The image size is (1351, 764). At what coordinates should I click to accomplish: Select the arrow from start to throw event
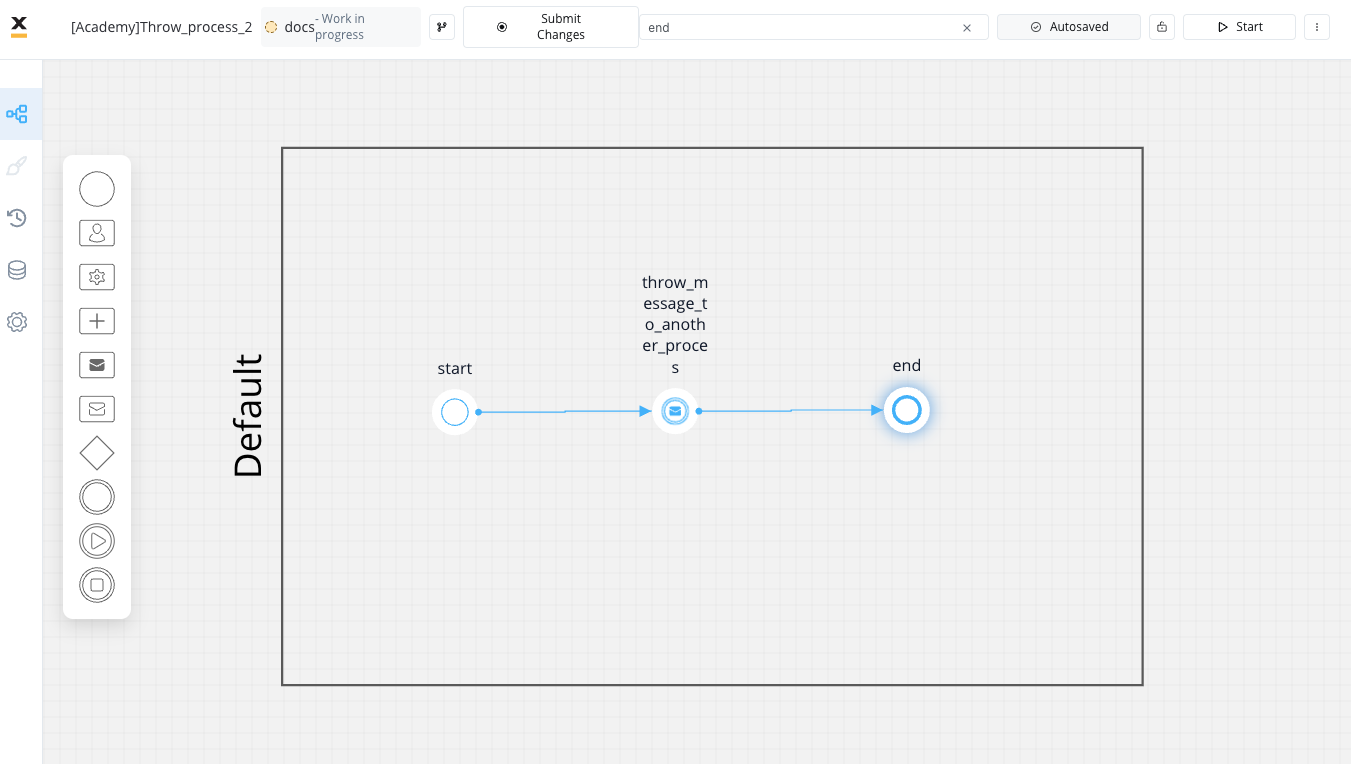565,411
